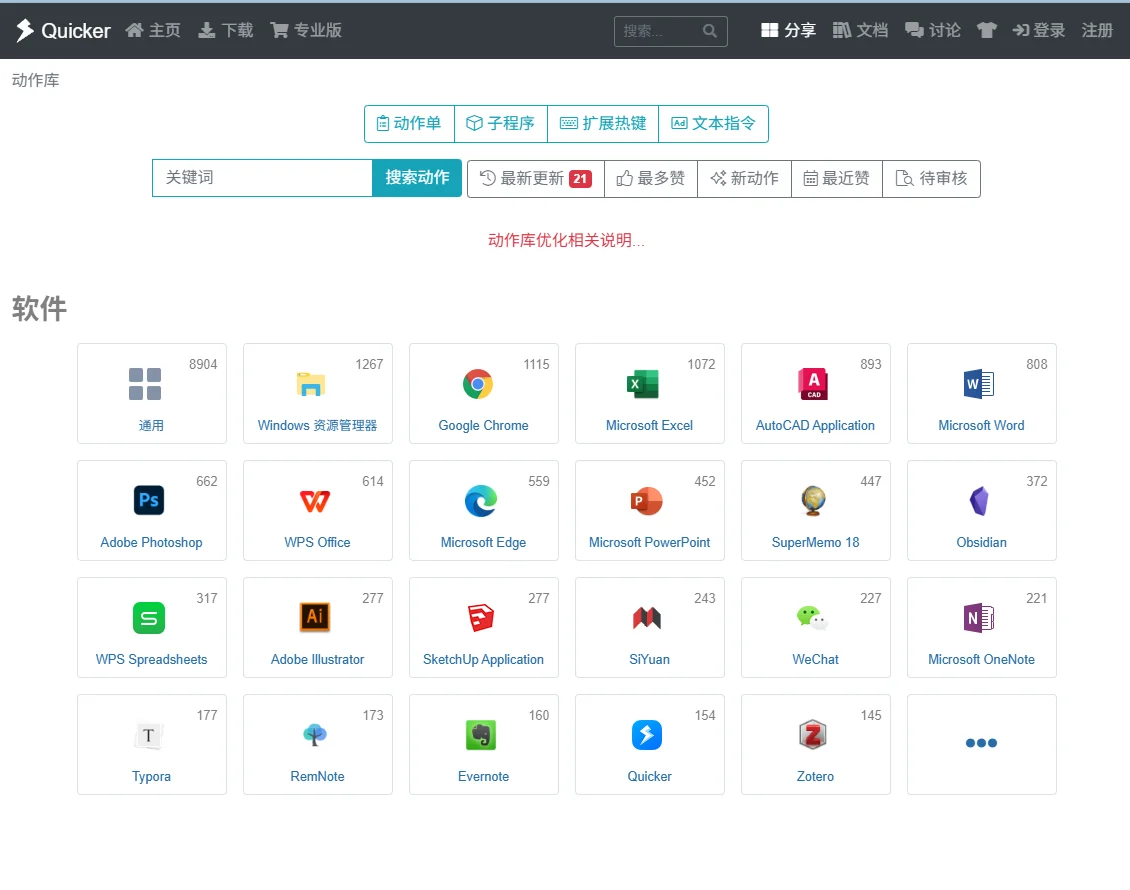Select the Adobe Photoshop icon
This screenshot has height=890, width=1130.
(148, 500)
